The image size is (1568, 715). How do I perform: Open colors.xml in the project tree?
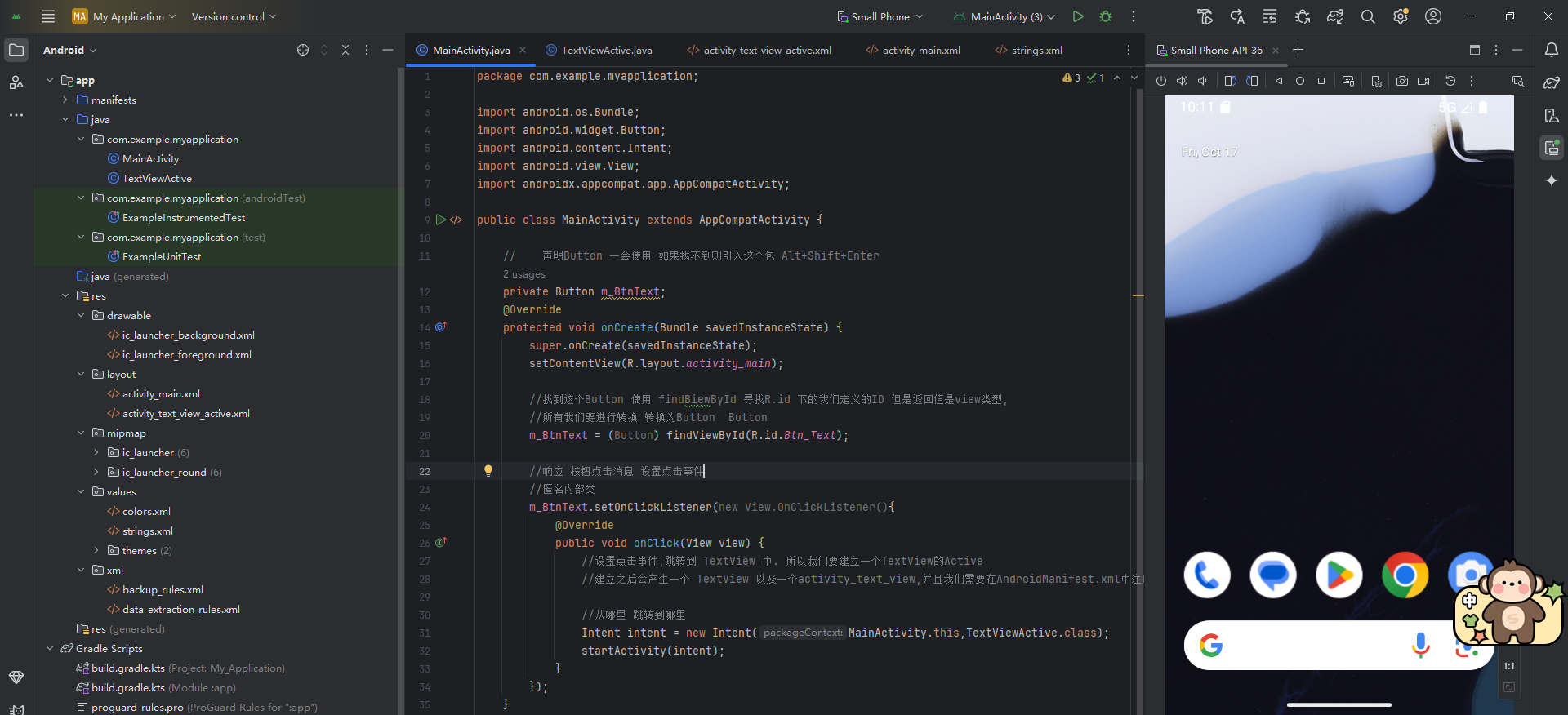146,511
